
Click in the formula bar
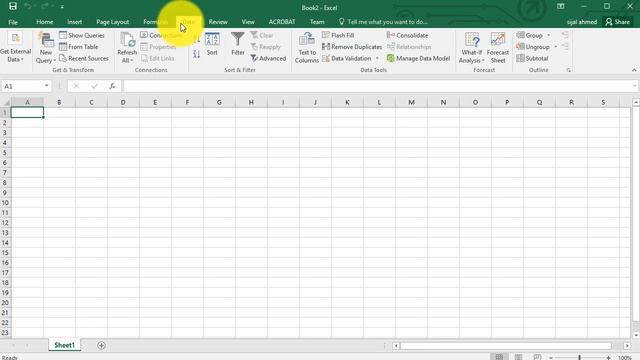pos(378,86)
